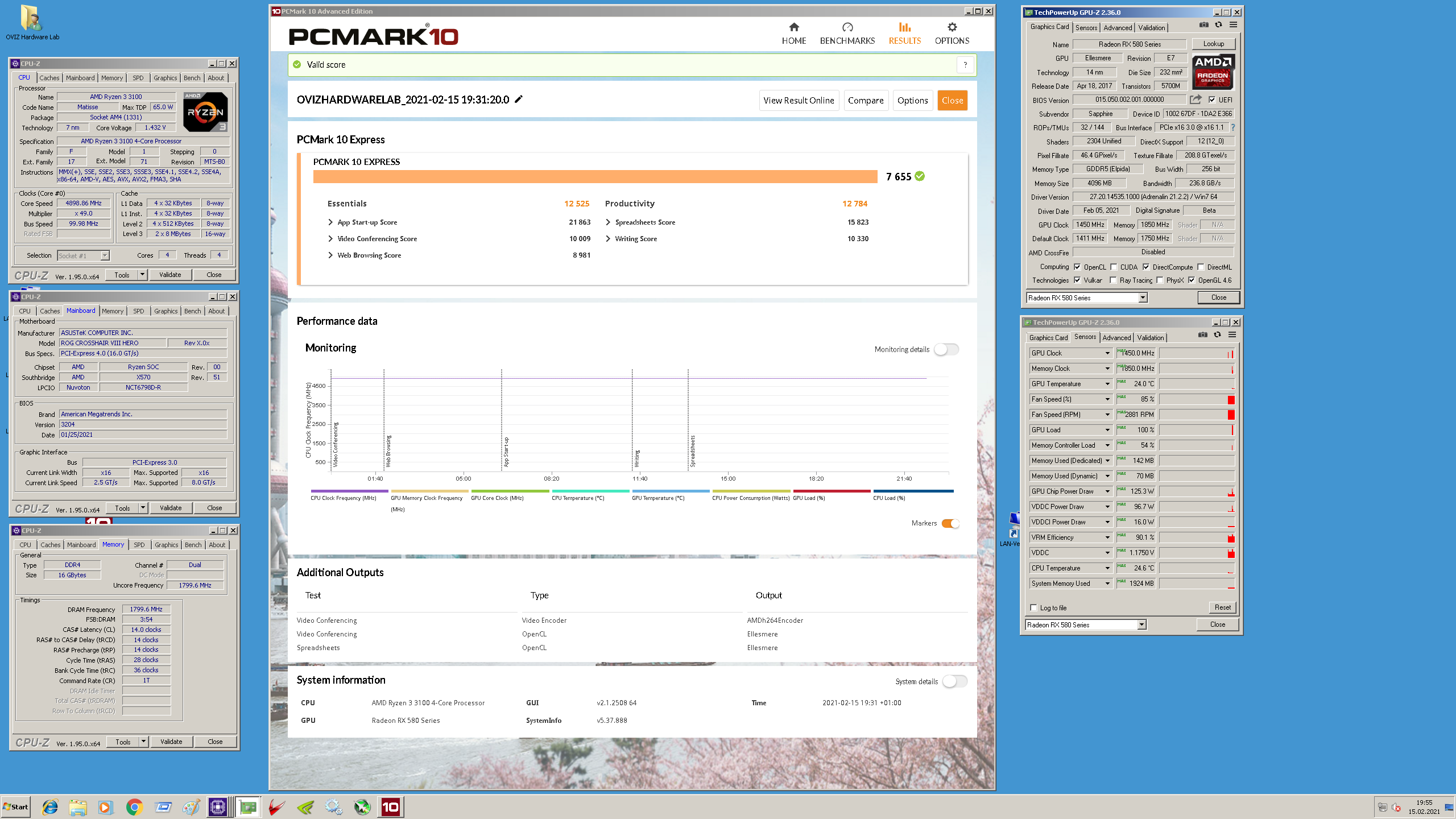Go to BENCHMARKS gauge icon

tap(847, 27)
